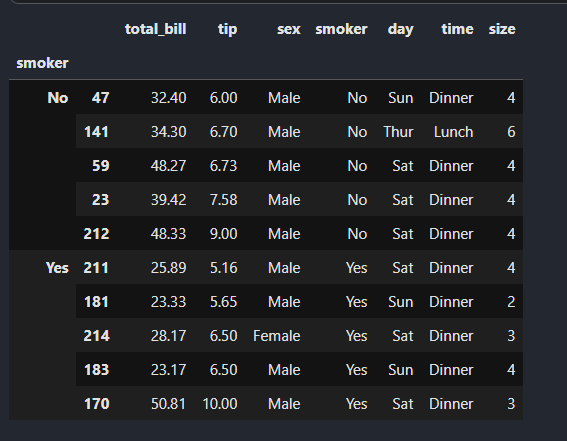567x441 pixels.
Task: Click the tip value 5.16
Action: (223, 268)
